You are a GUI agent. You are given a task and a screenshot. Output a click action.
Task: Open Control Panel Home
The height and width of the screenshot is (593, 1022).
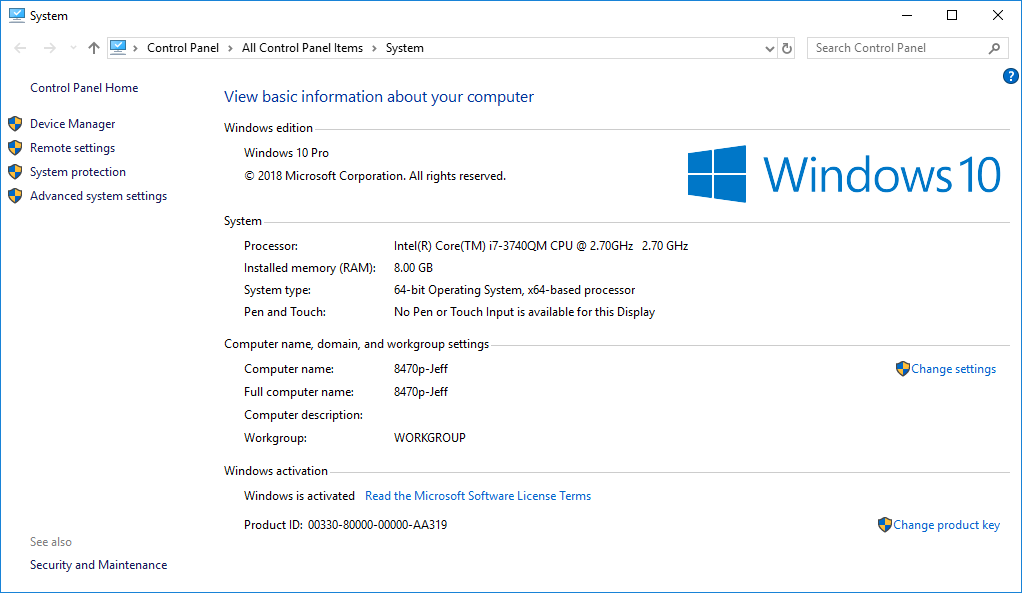click(x=84, y=88)
